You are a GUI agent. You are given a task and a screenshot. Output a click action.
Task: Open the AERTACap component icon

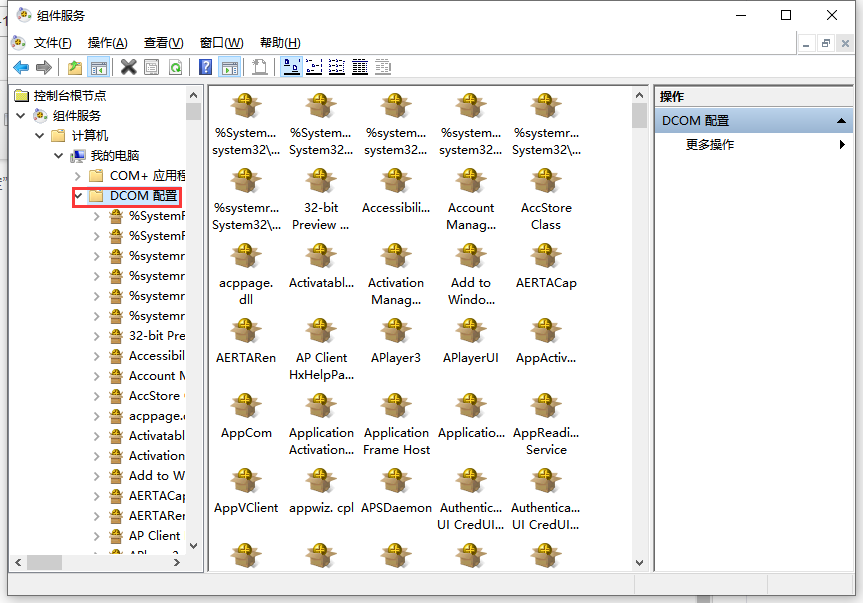coord(546,256)
